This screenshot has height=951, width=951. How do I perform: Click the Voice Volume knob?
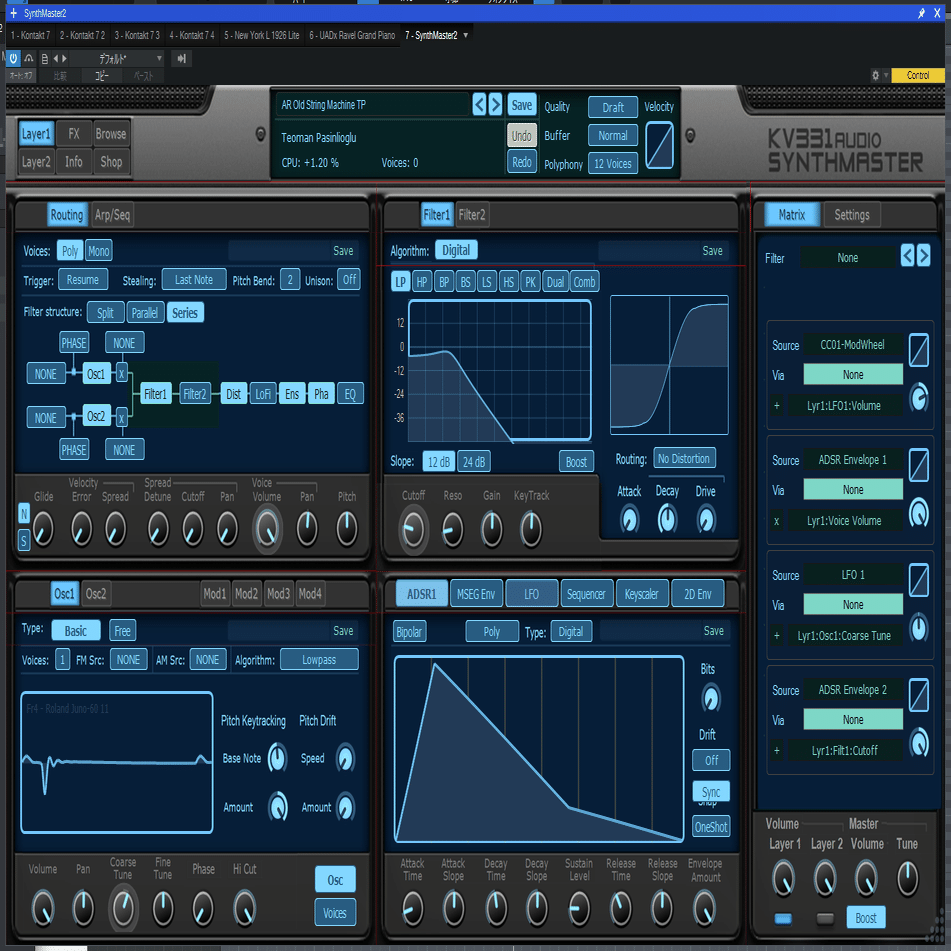[x=267, y=529]
